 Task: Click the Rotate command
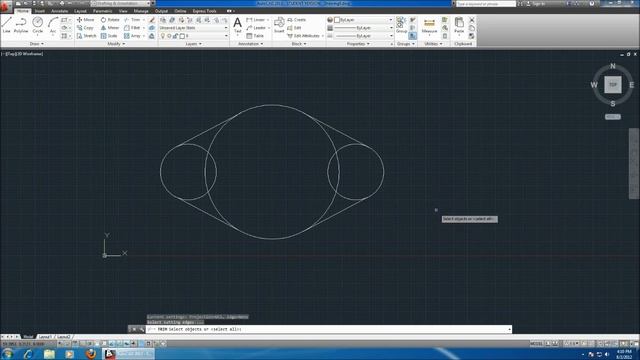tap(110, 20)
